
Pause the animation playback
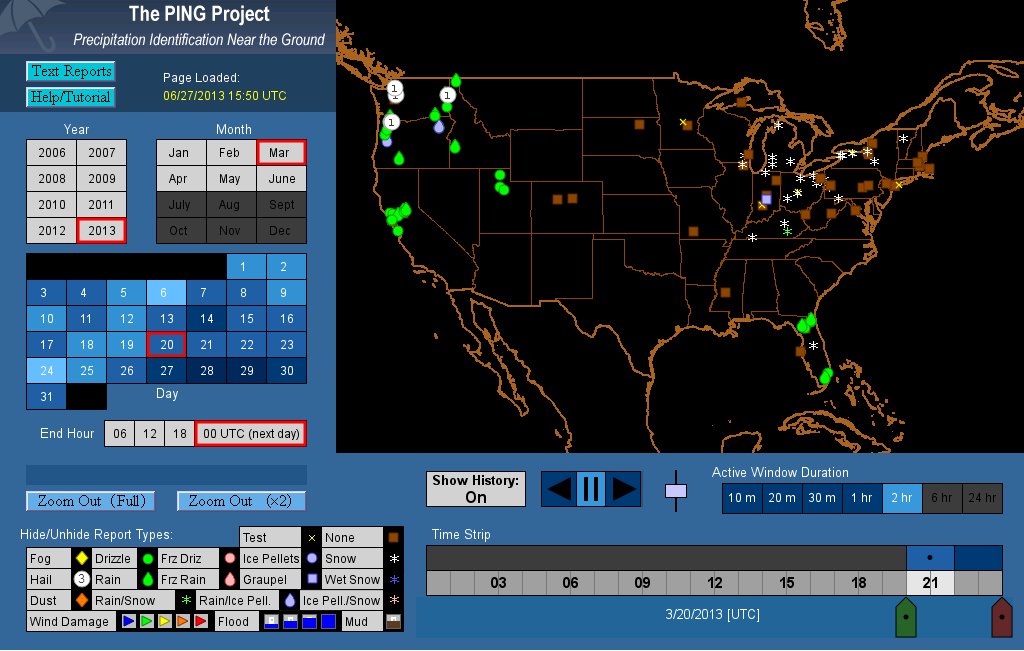[590, 489]
